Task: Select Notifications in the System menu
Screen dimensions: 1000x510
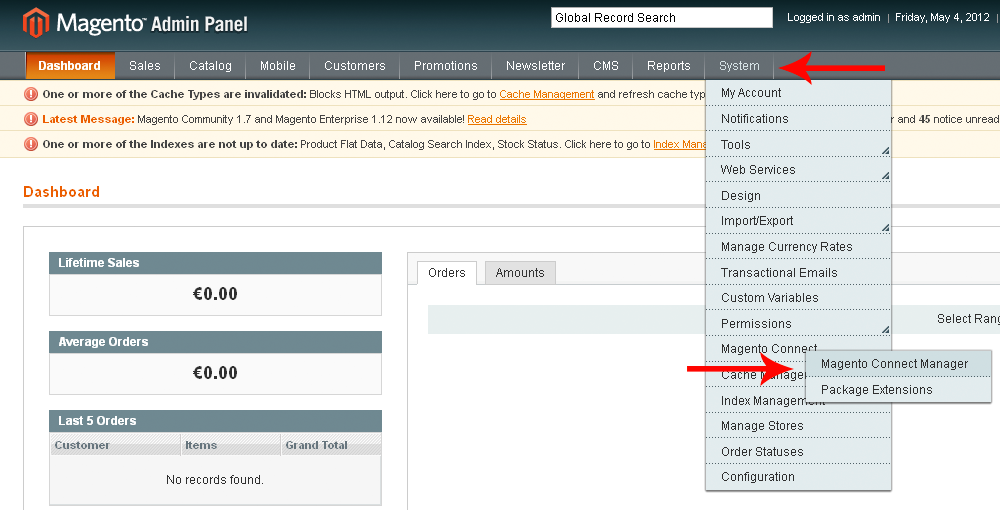Action: point(798,119)
